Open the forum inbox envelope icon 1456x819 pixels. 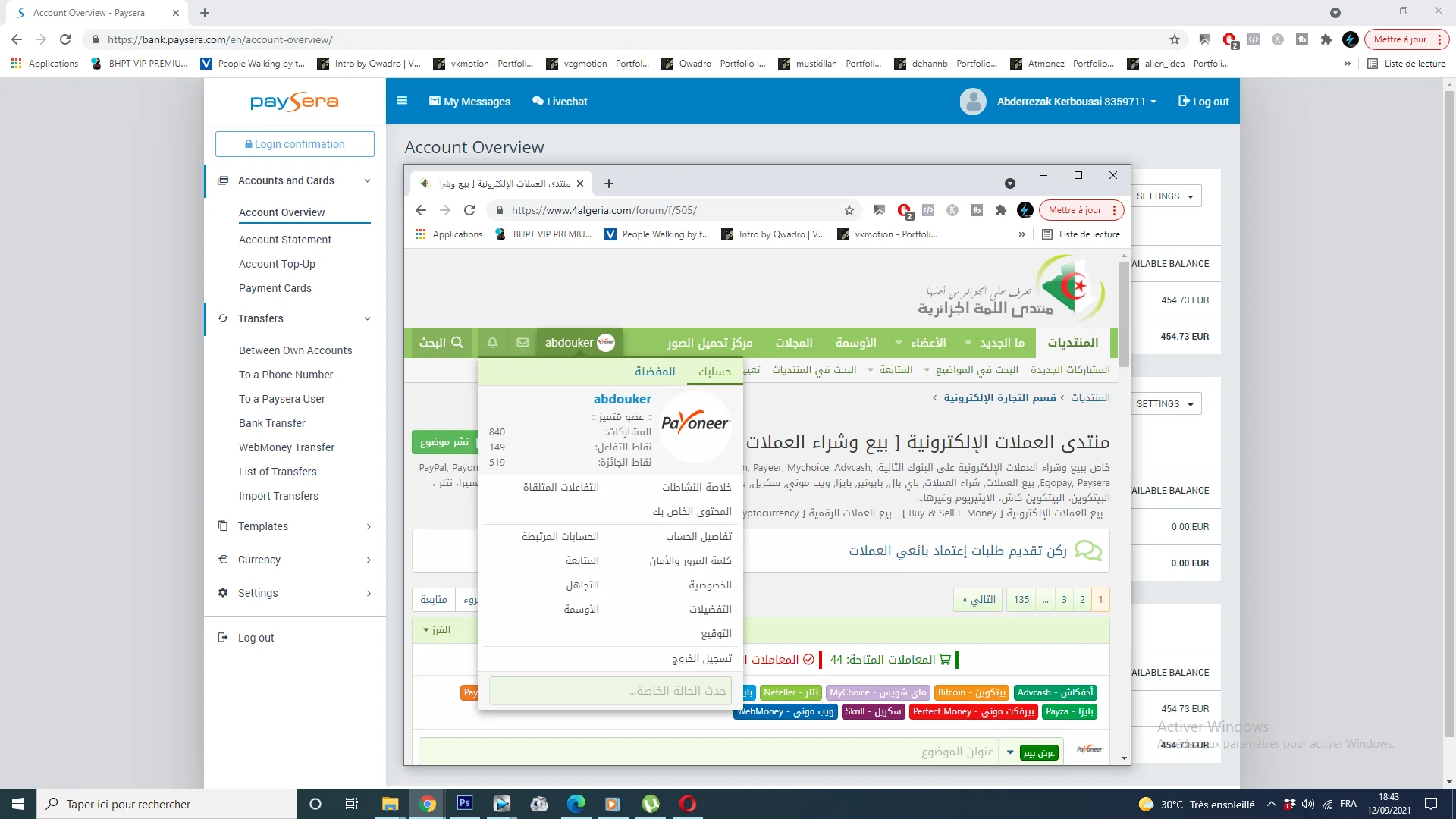point(522,343)
